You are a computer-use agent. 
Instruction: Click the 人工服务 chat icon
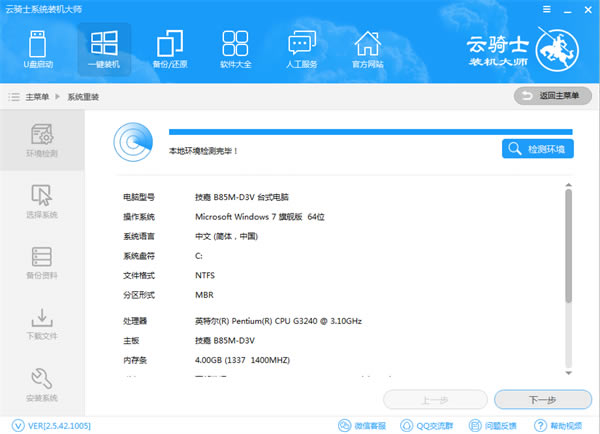tap(302, 48)
